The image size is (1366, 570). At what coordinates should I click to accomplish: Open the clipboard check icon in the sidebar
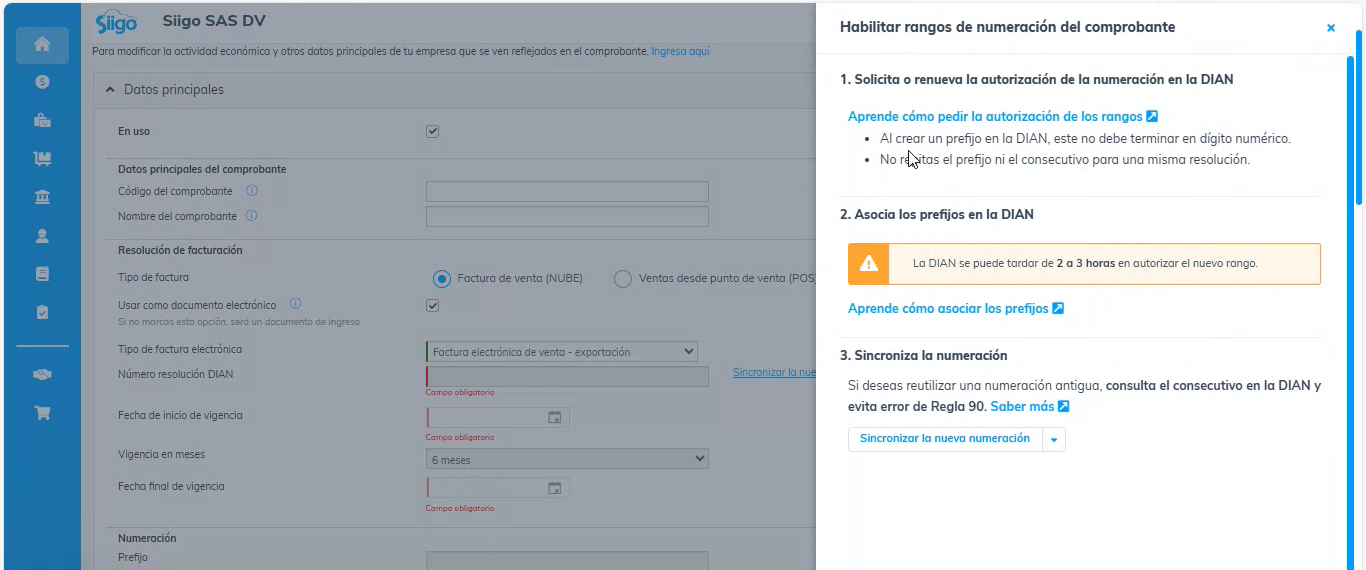point(42,312)
